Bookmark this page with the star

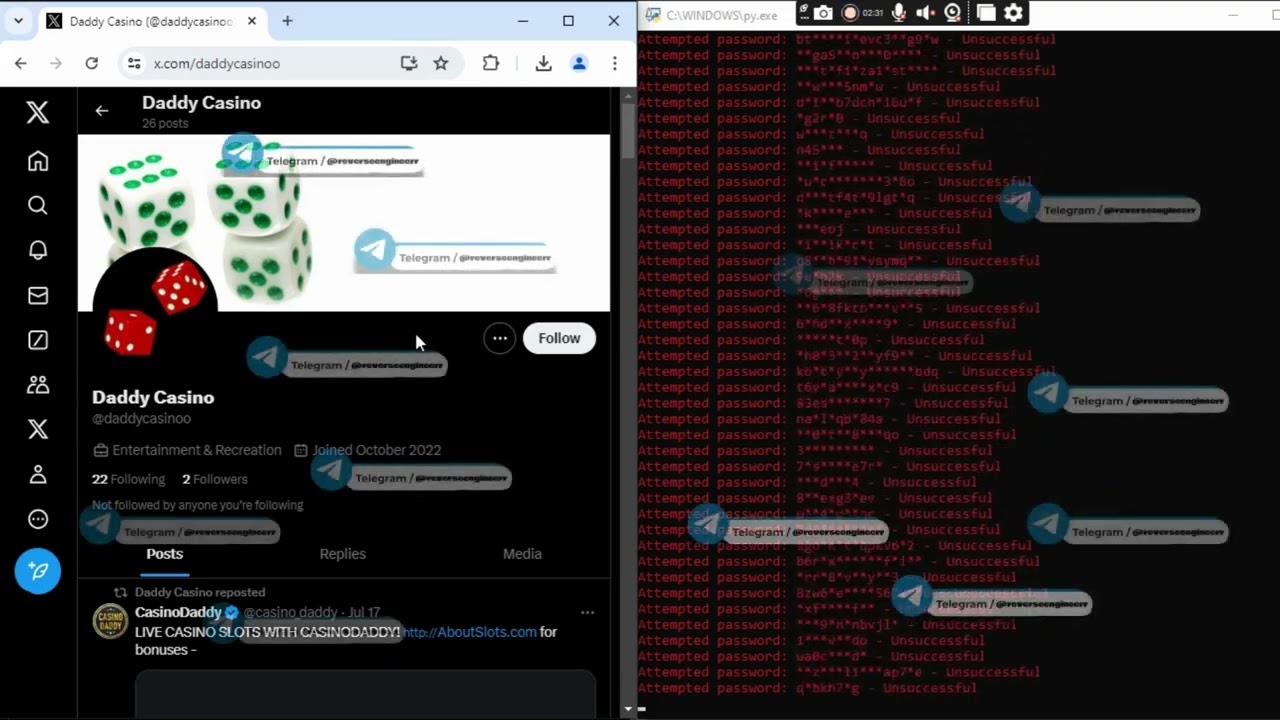click(x=440, y=63)
